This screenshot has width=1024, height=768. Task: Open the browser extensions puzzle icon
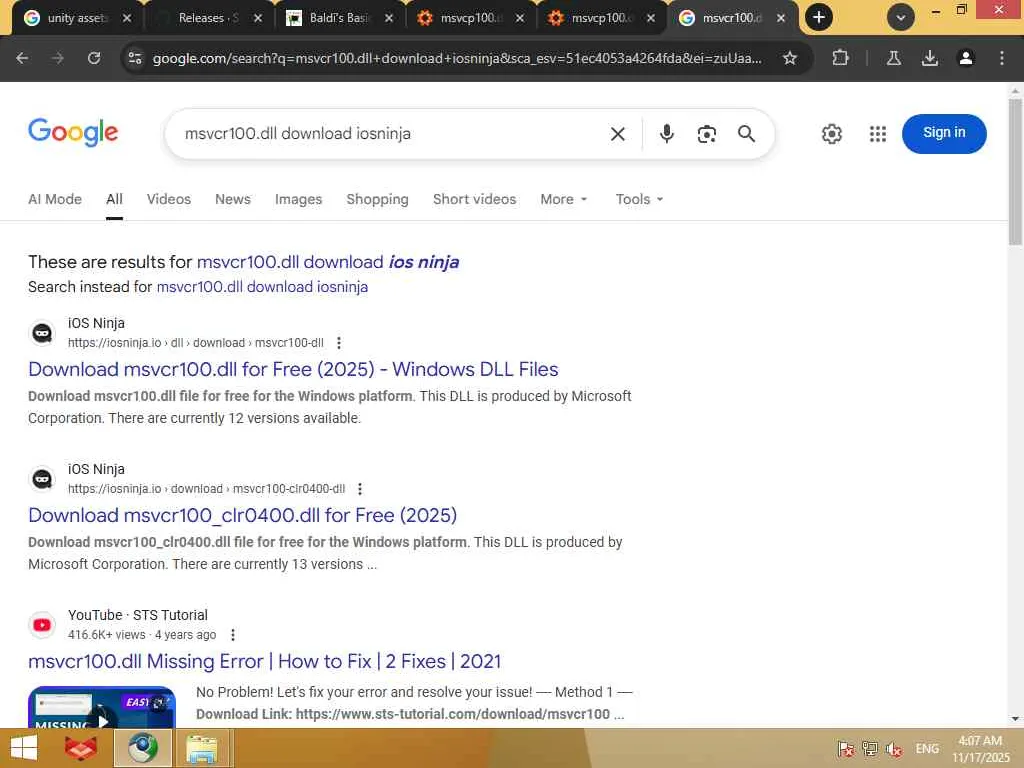840,58
